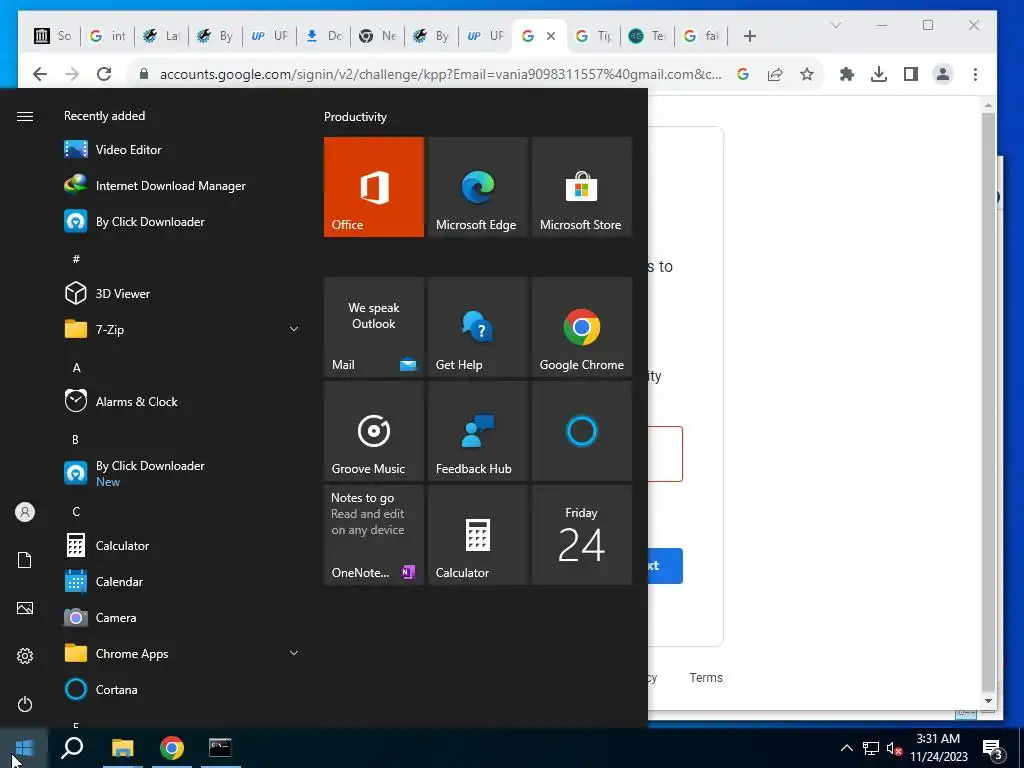
Task: Open the Groove Music tile
Action: pos(374,431)
